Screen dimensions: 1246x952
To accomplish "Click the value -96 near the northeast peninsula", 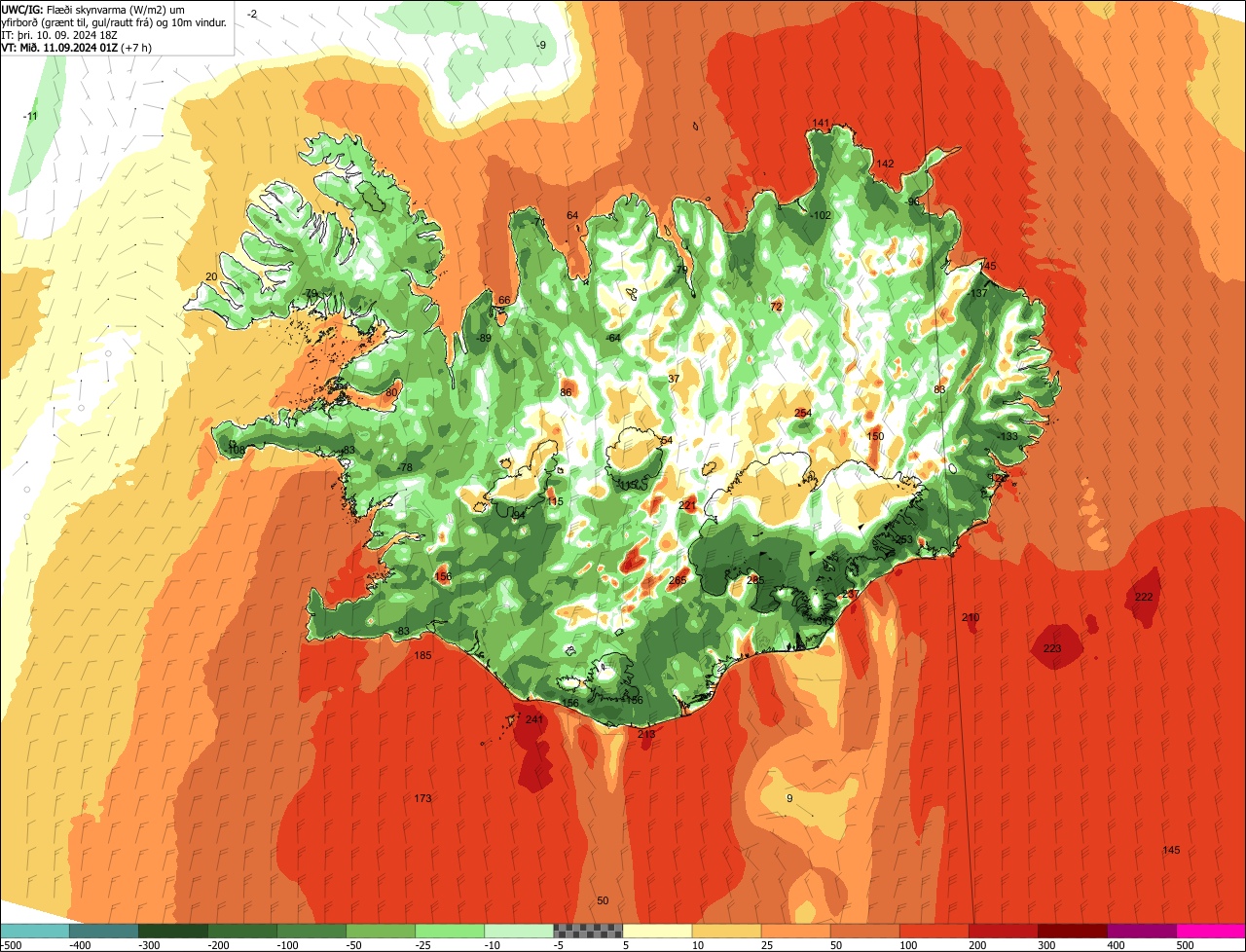I will [912, 201].
